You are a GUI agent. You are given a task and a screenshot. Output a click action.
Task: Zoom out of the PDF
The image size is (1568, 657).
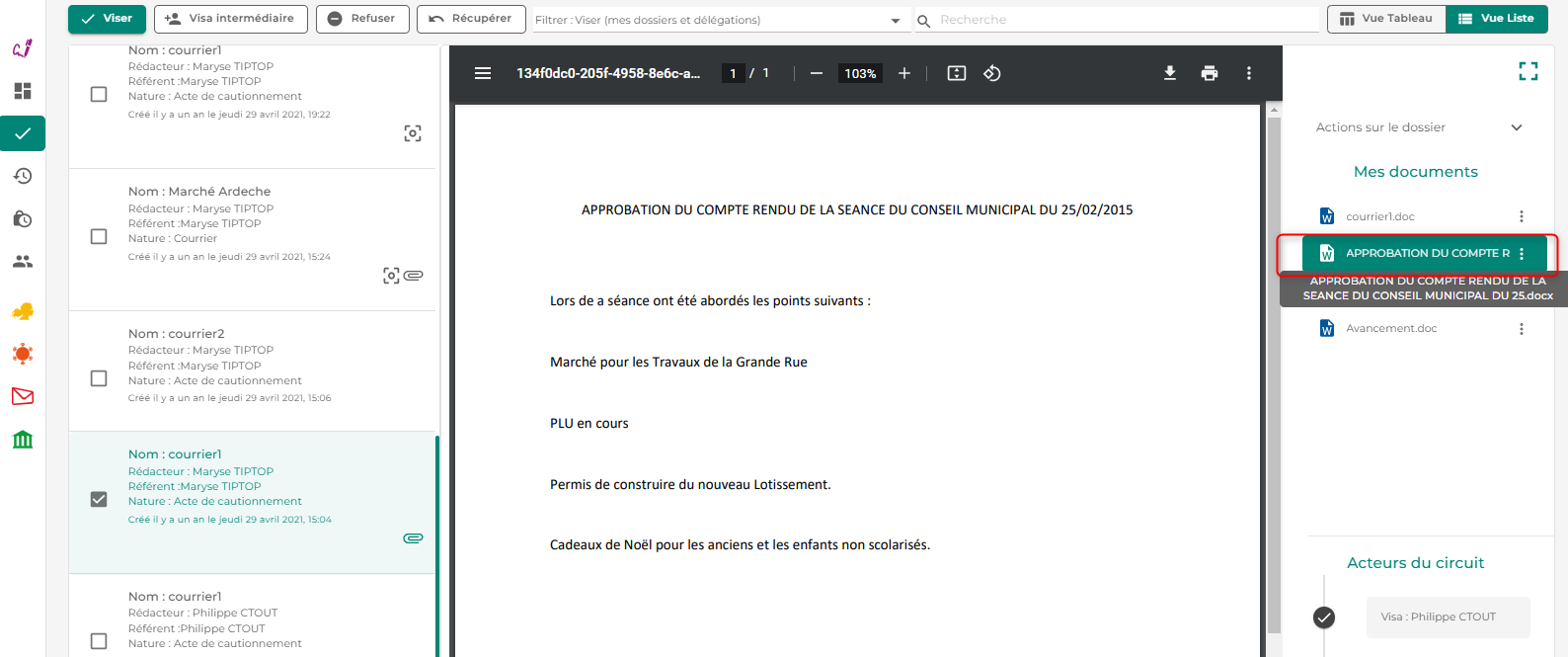(x=817, y=73)
